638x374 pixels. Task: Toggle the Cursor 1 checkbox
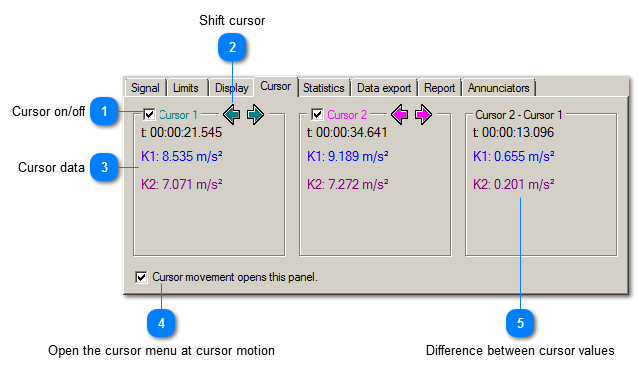pos(149,114)
